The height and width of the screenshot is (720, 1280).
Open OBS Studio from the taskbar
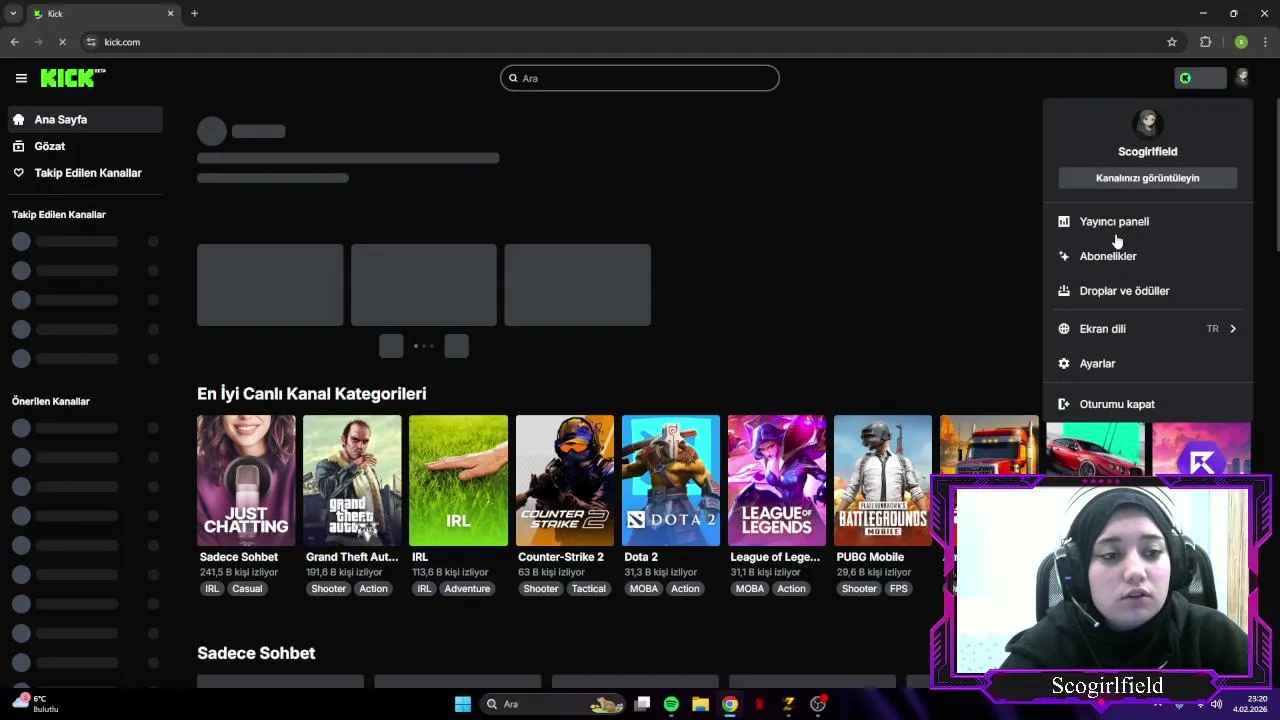point(818,704)
